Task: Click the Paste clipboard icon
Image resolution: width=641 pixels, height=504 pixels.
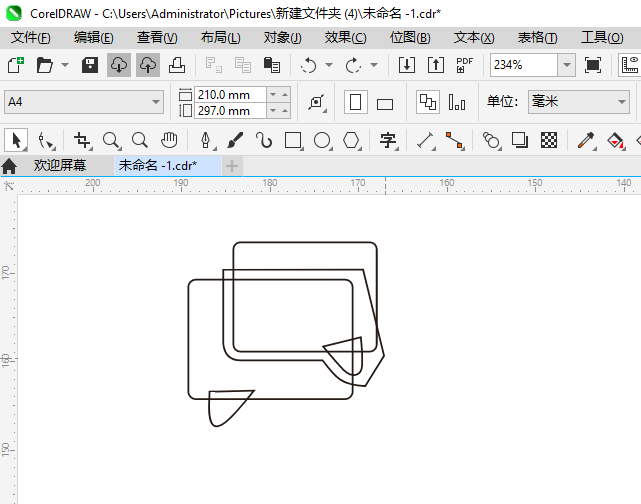Action: [271, 65]
